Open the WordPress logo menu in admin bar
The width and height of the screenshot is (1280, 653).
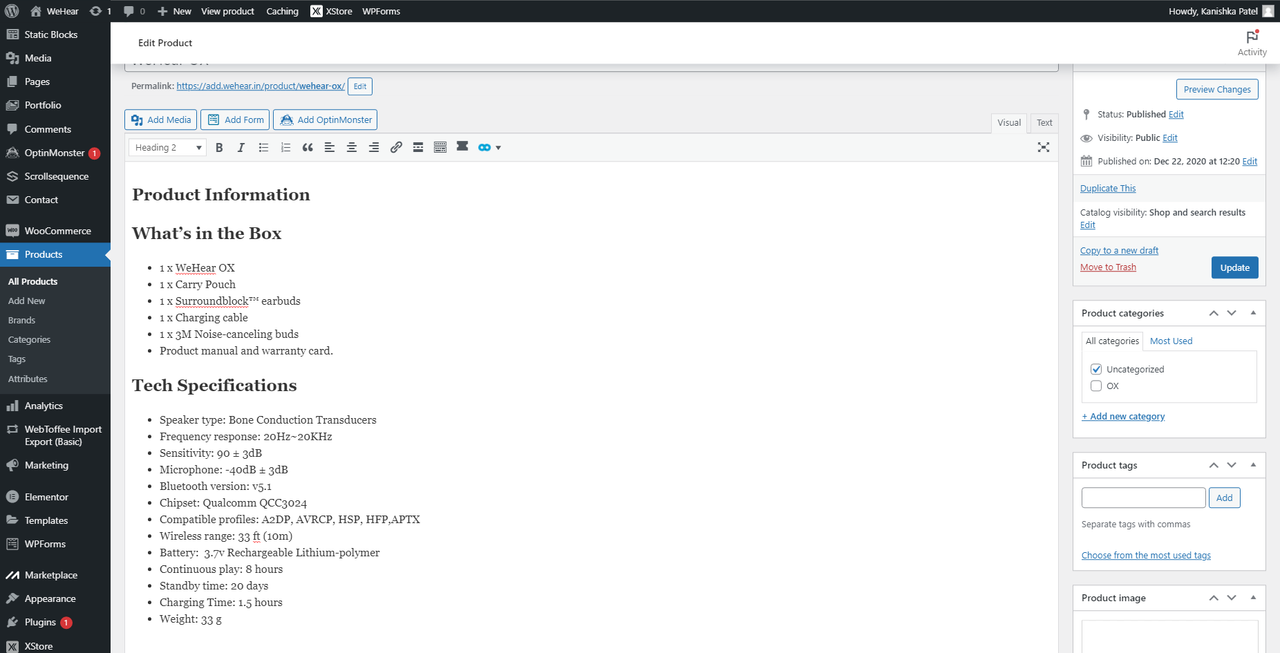(x=12, y=11)
